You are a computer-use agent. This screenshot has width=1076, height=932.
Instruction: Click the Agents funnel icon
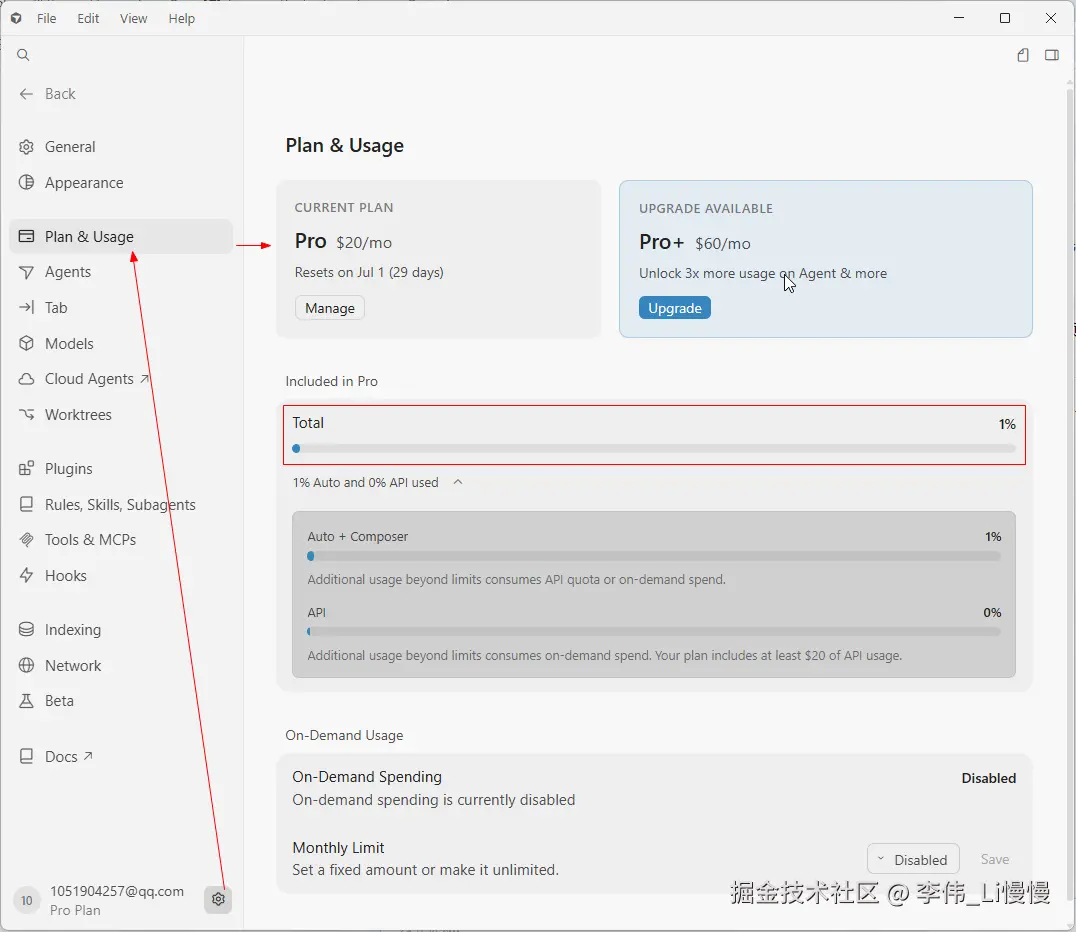(x=26, y=272)
